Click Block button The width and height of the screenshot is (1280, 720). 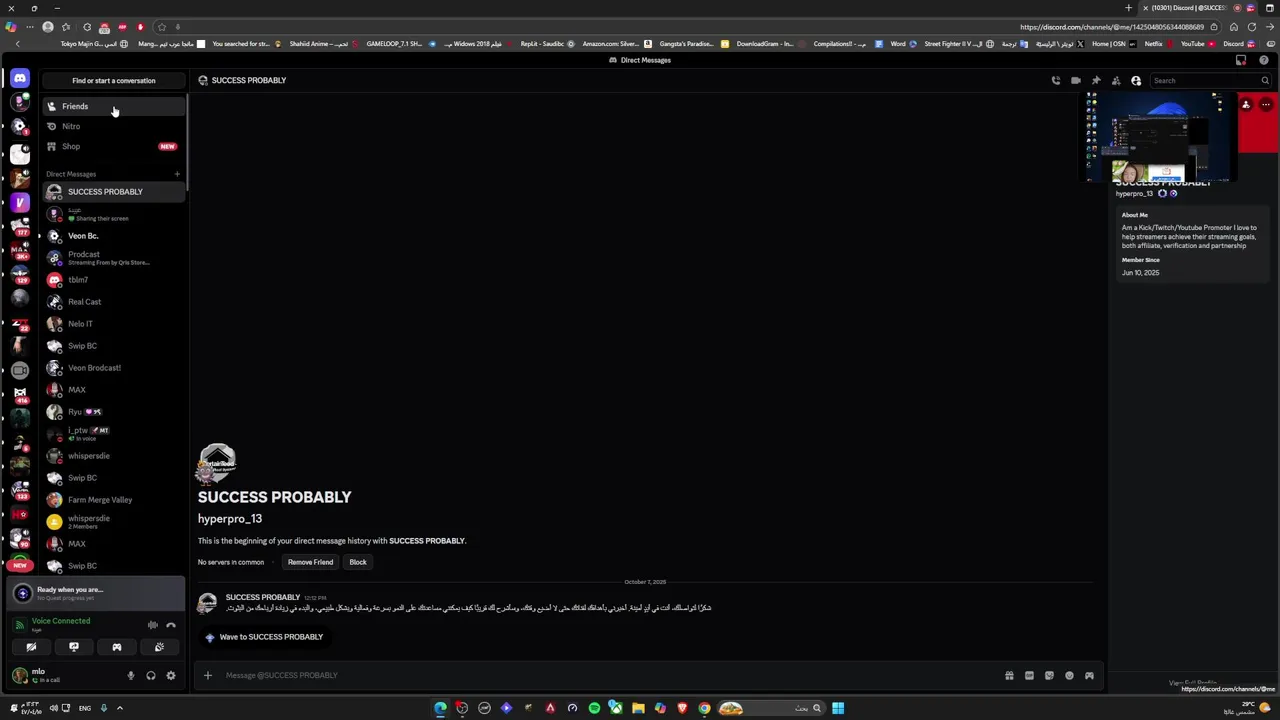click(358, 562)
